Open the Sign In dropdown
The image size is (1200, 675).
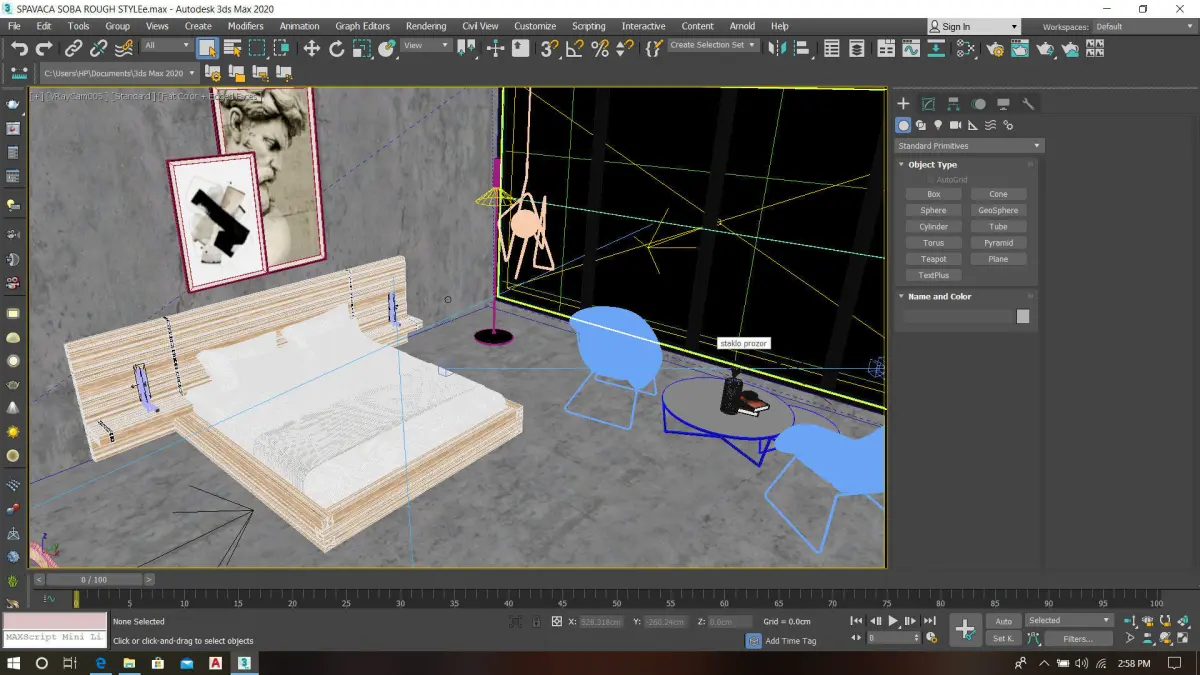pyautogui.click(x=973, y=27)
